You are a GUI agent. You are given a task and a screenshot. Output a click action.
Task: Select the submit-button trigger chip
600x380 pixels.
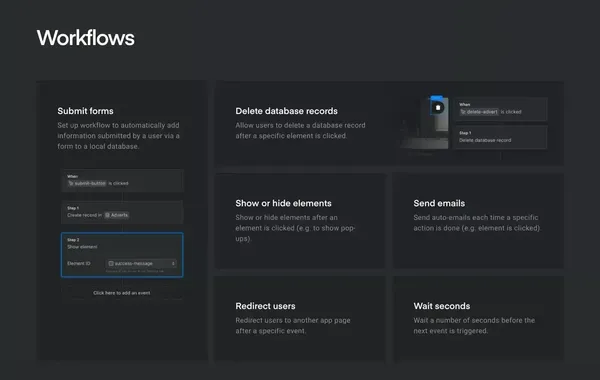point(87,183)
